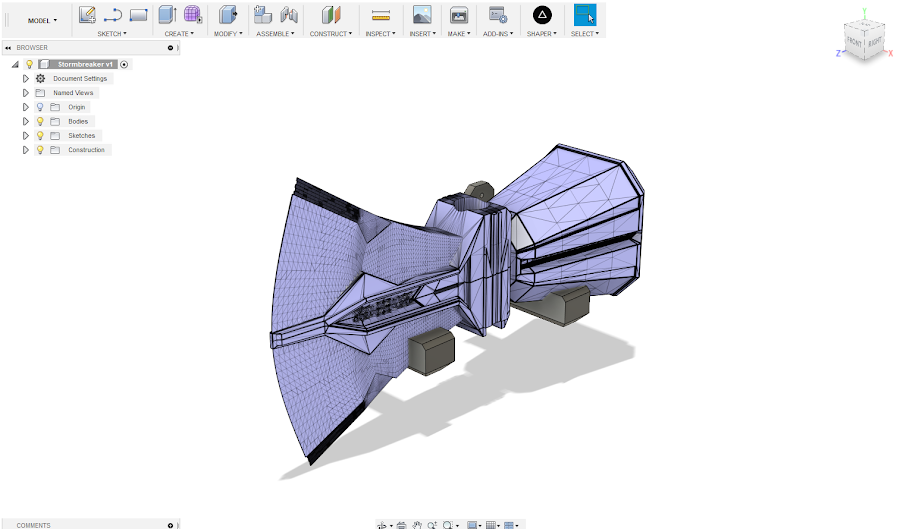Image resolution: width=900 pixels, height=529 pixels.
Task: Click the Document Settings gear icon
Action: coord(40,79)
